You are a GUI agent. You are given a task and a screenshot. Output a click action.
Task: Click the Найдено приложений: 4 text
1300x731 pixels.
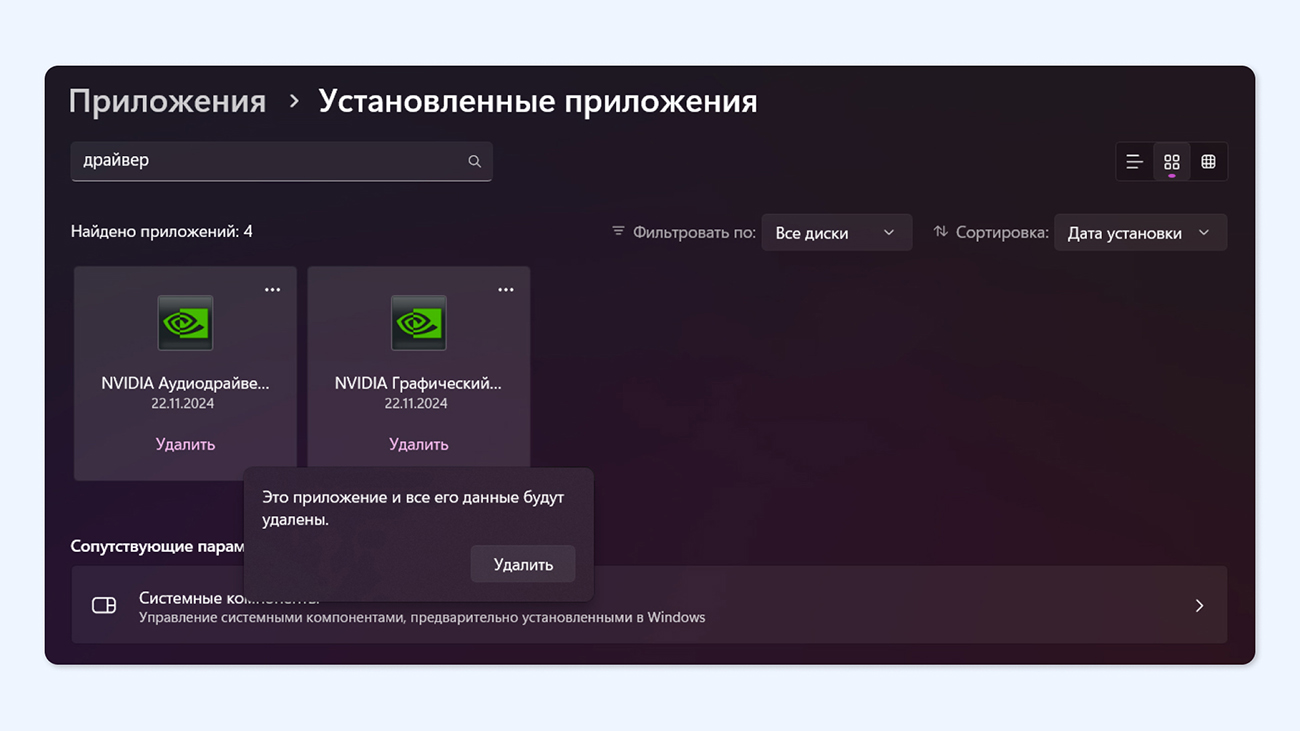click(x=161, y=232)
